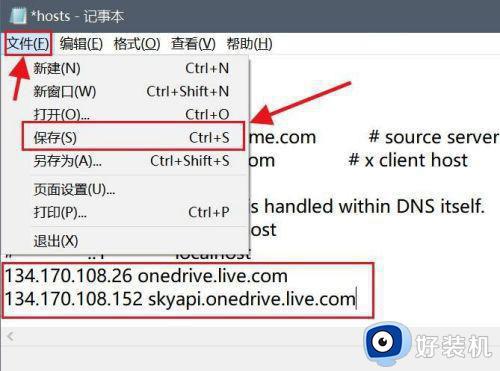This screenshot has height=371, width=500.
Task: Choose 打开(O)... menu entry
Action: click(x=131, y=114)
